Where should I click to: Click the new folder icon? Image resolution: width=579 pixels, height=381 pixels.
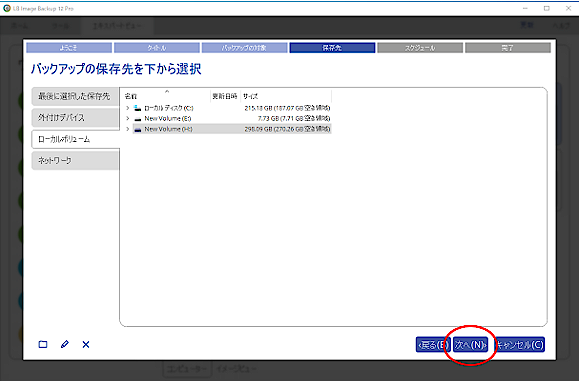[43, 344]
